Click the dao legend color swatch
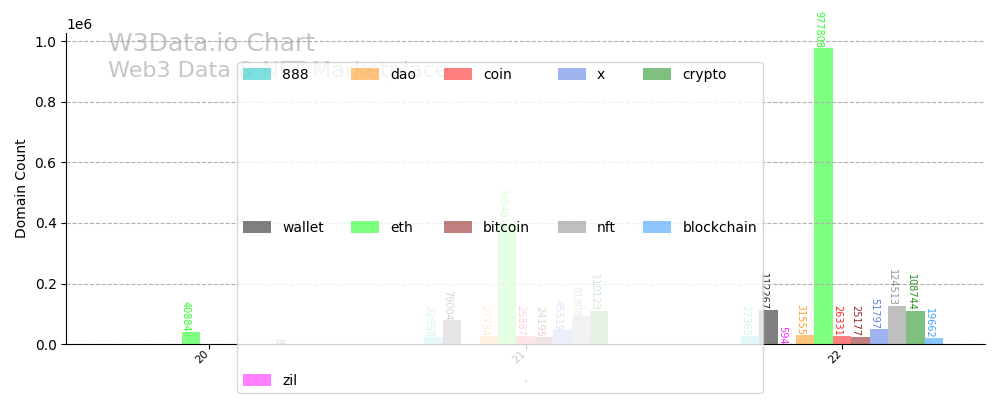Screen dimensions: 1000x400 (x=365, y=74)
